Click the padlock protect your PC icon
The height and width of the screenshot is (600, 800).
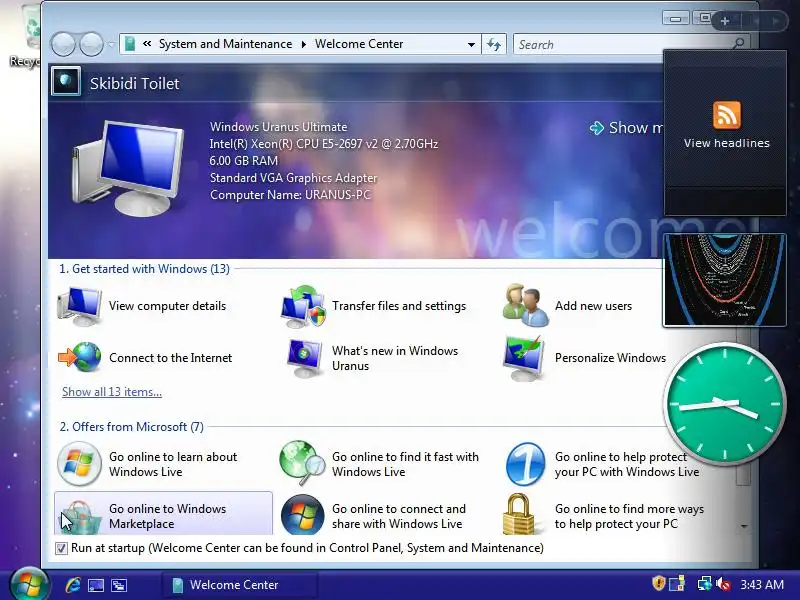pyautogui.click(x=518, y=514)
